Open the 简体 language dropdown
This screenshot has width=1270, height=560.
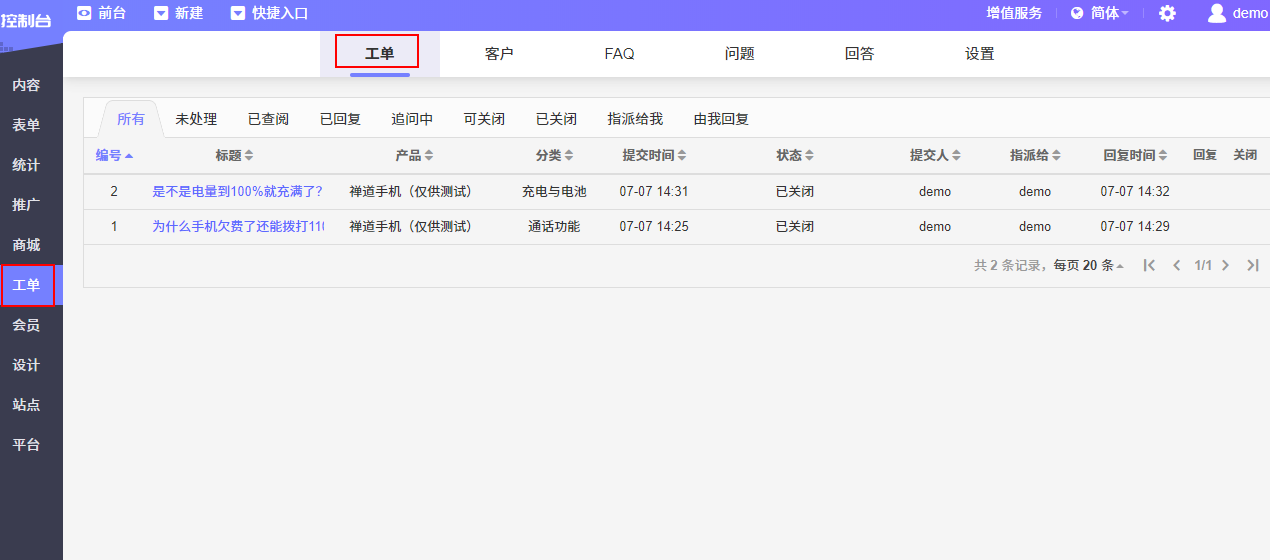coord(1099,13)
